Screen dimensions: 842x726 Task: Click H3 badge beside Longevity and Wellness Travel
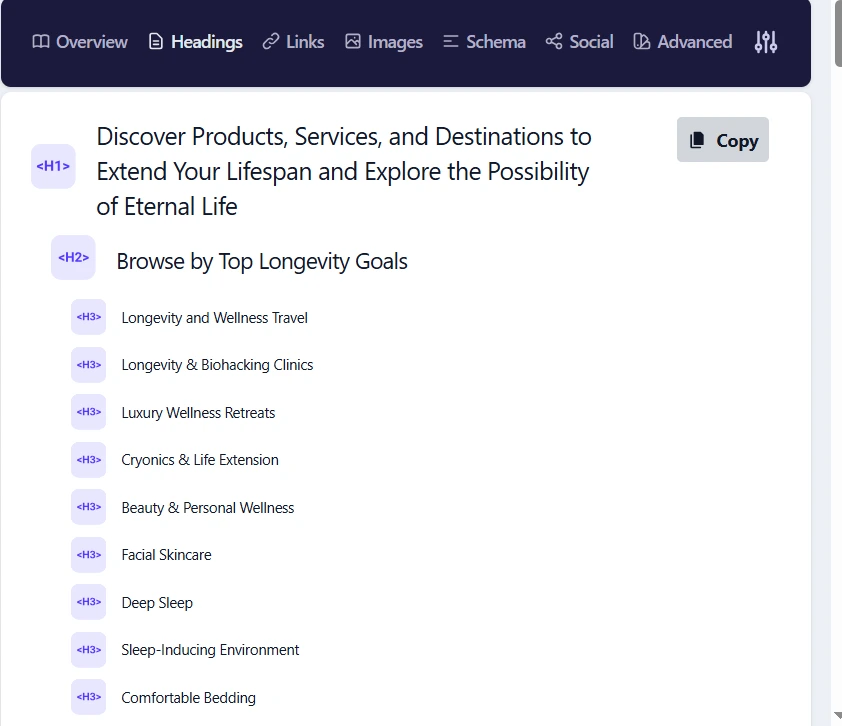click(89, 317)
